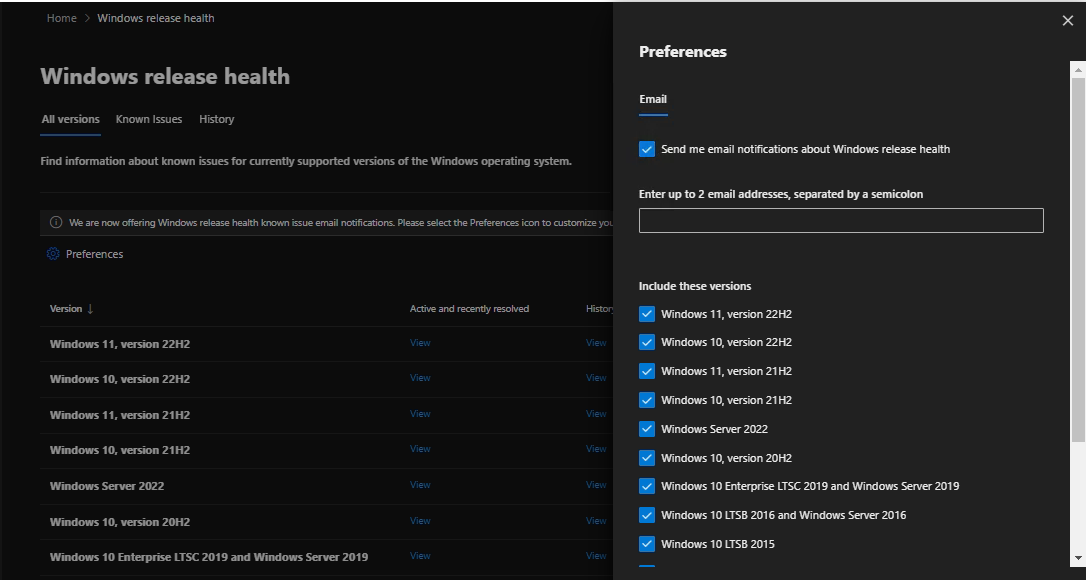Click Preferences link label
1086x580 pixels.
coord(95,254)
